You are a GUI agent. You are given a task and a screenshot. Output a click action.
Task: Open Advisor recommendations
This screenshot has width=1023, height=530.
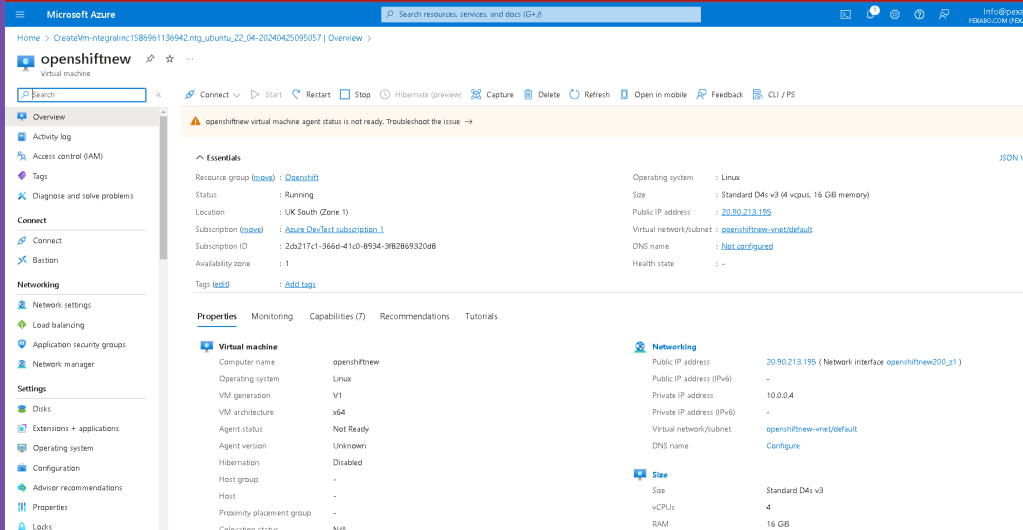pos(77,488)
